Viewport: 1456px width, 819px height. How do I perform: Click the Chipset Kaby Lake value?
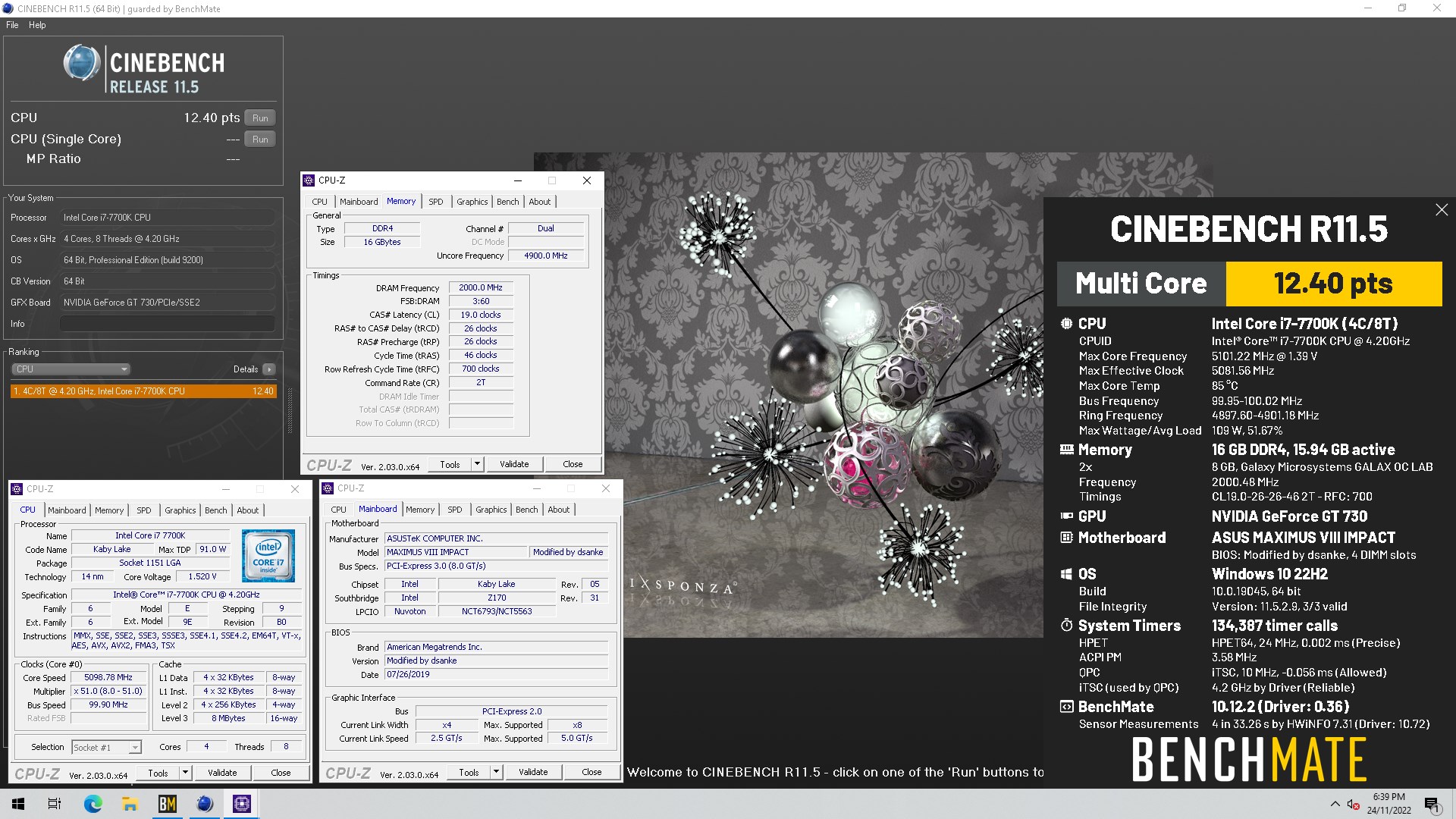click(497, 584)
